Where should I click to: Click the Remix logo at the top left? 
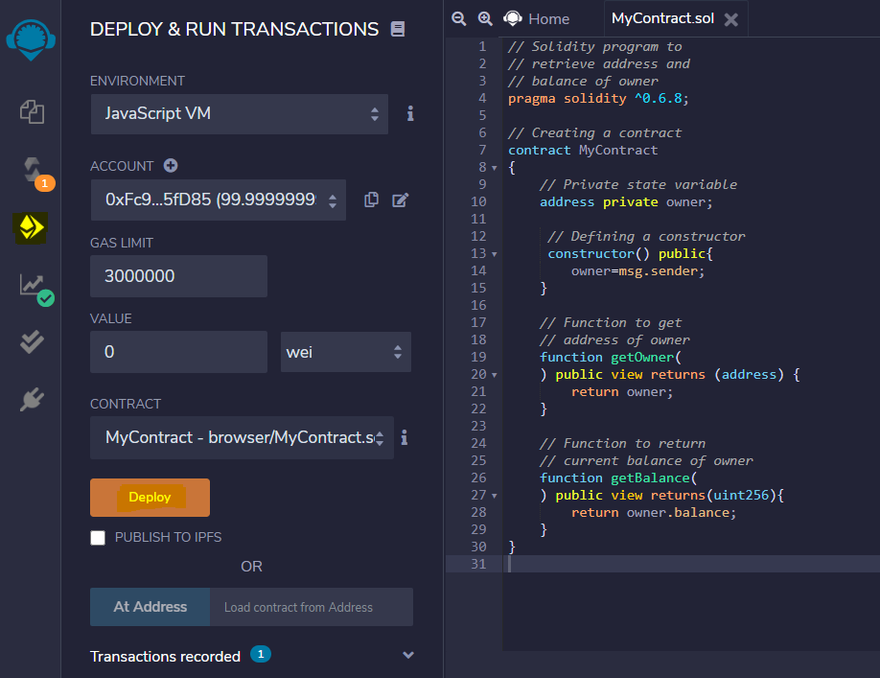click(x=31, y=37)
